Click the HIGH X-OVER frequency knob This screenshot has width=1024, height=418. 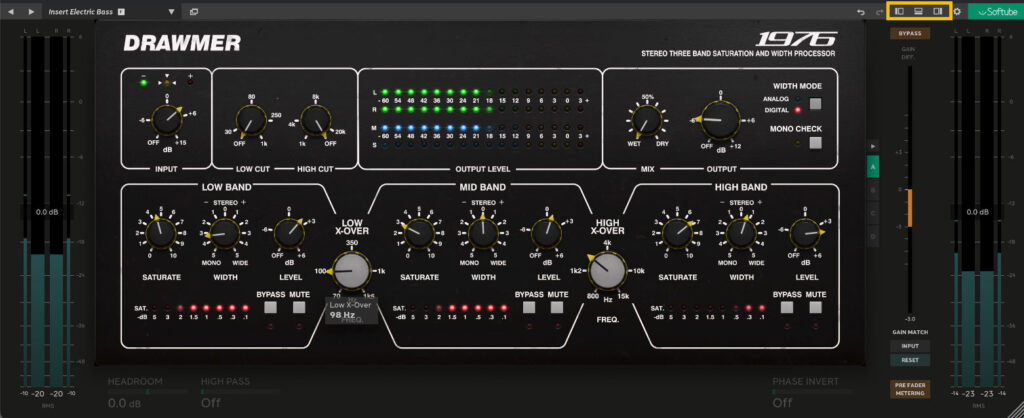click(607, 270)
